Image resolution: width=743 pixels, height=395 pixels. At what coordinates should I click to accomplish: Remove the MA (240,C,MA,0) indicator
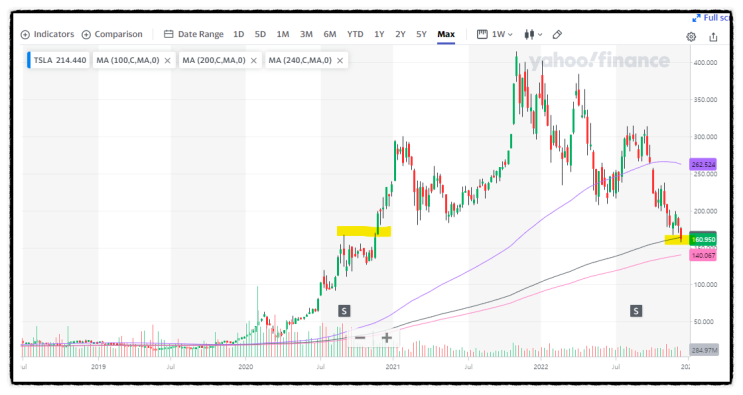tap(340, 61)
